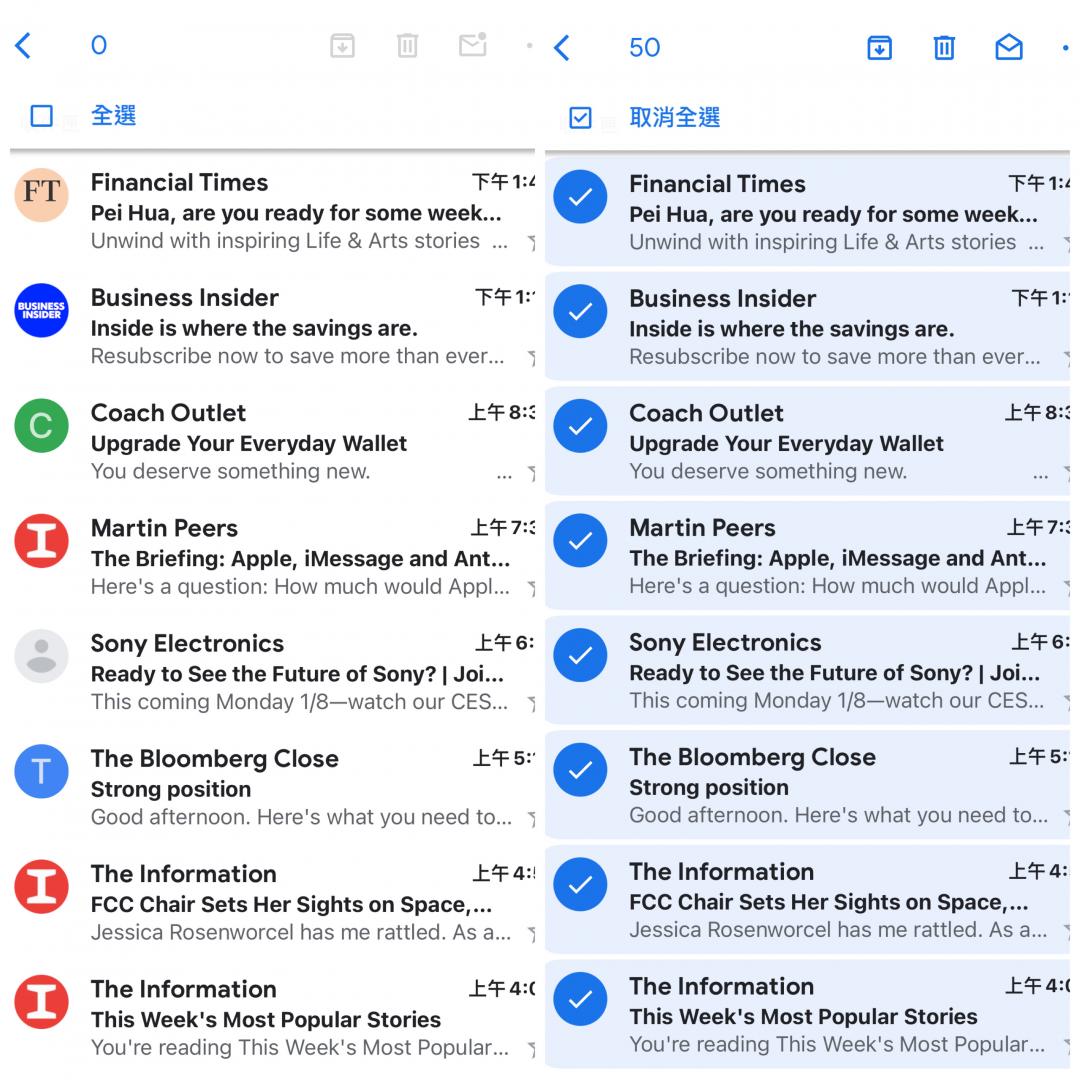
Task: Select Sony Electronics grey person avatar
Action: point(41,656)
